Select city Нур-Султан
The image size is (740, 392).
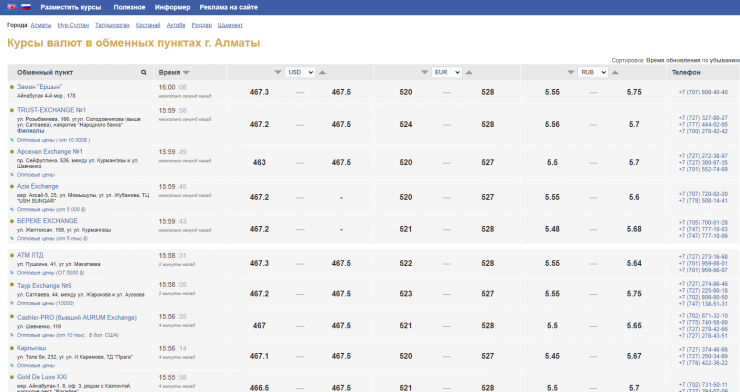click(x=73, y=25)
